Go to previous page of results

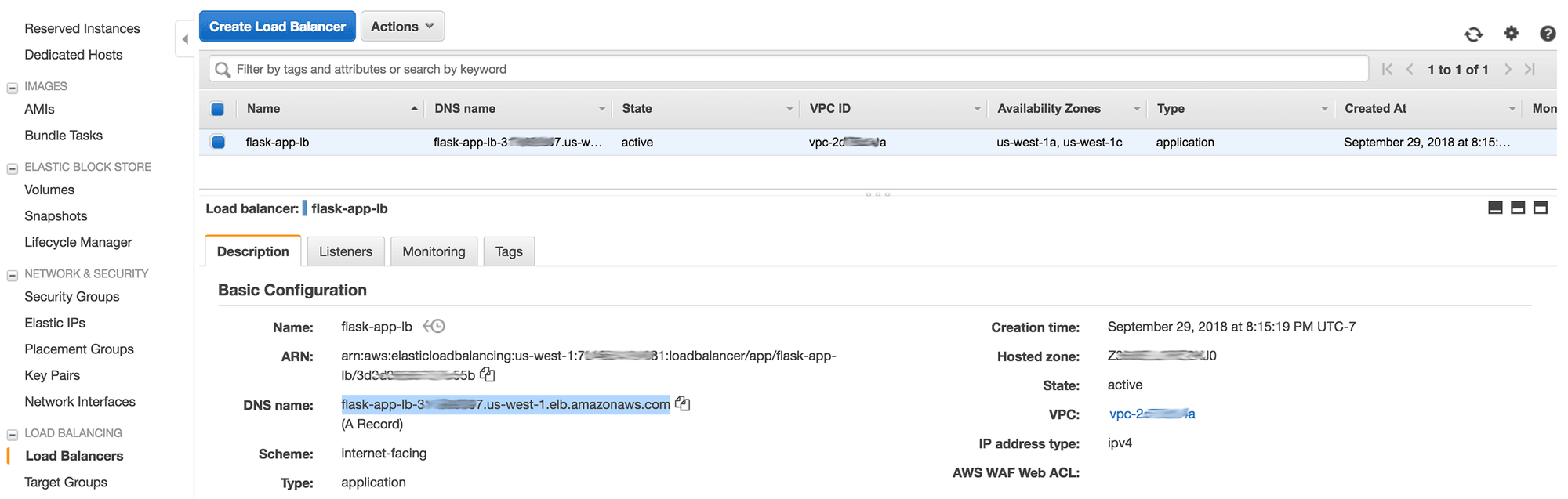(1410, 69)
